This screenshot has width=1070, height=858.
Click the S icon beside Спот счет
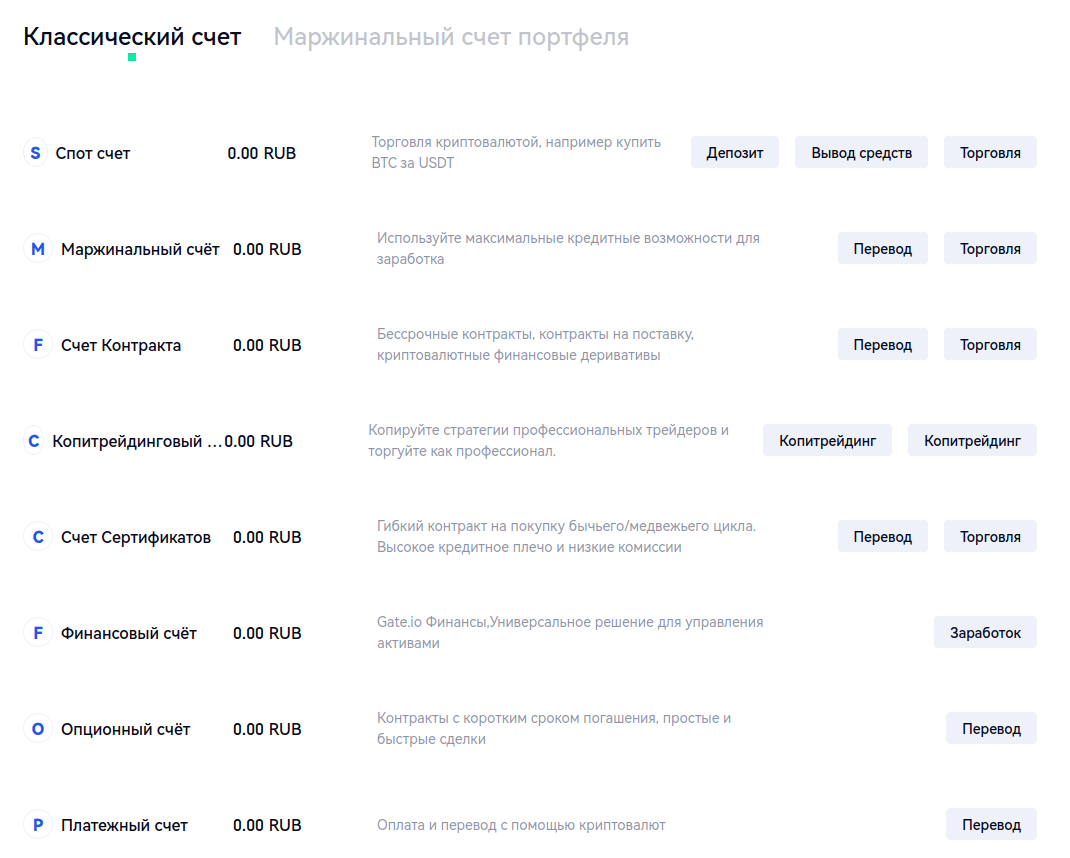pyautogui.click(x=36, y=153)
